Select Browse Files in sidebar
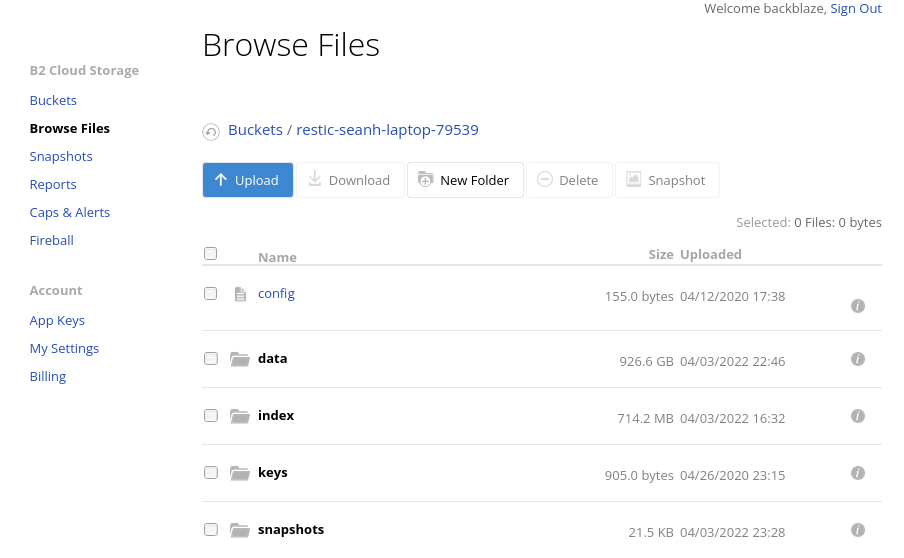Screen dimensions: 904x558 tap(70, 129)
